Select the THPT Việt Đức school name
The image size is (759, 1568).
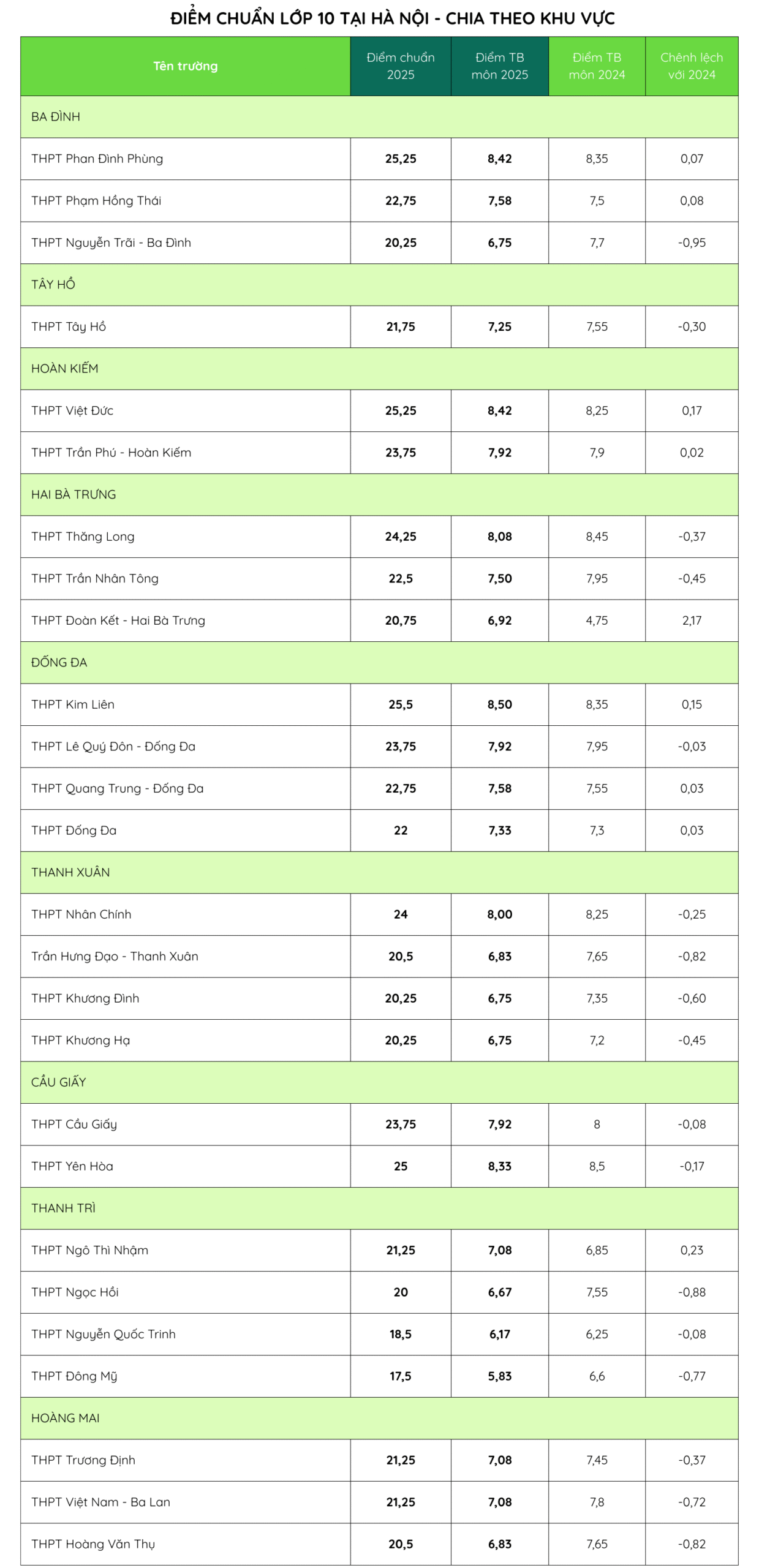coord(72,410)
